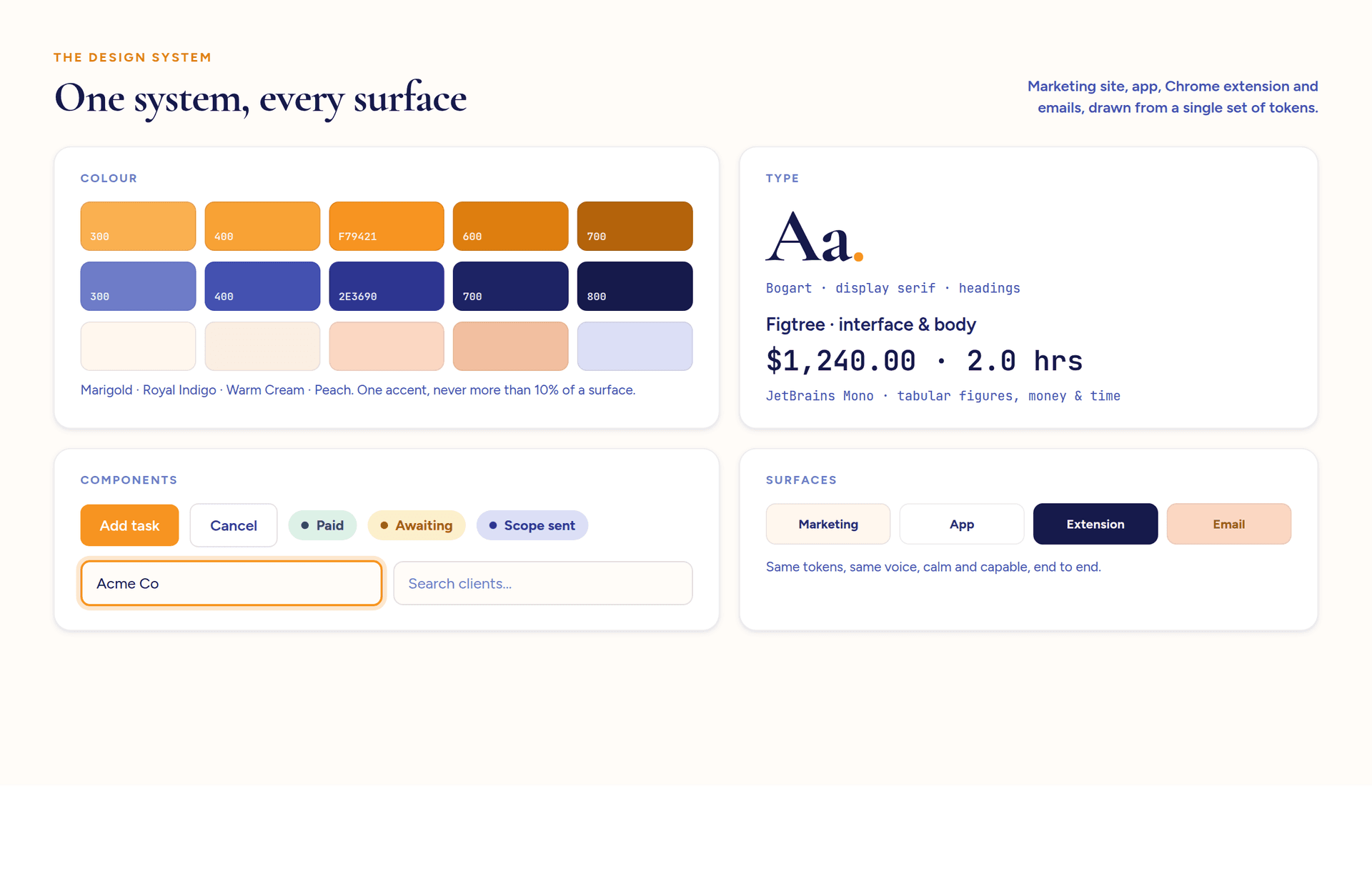Pick the indigo 400 swatch
The height and width of the screenshot is (879, 1372).
point(262,286)
